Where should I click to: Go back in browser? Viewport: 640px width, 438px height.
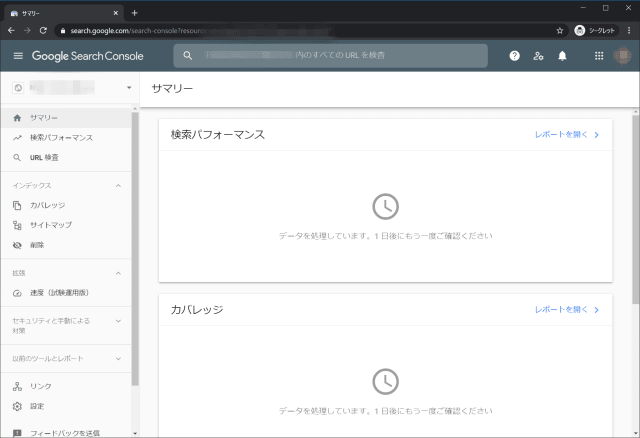coord(11,31)
